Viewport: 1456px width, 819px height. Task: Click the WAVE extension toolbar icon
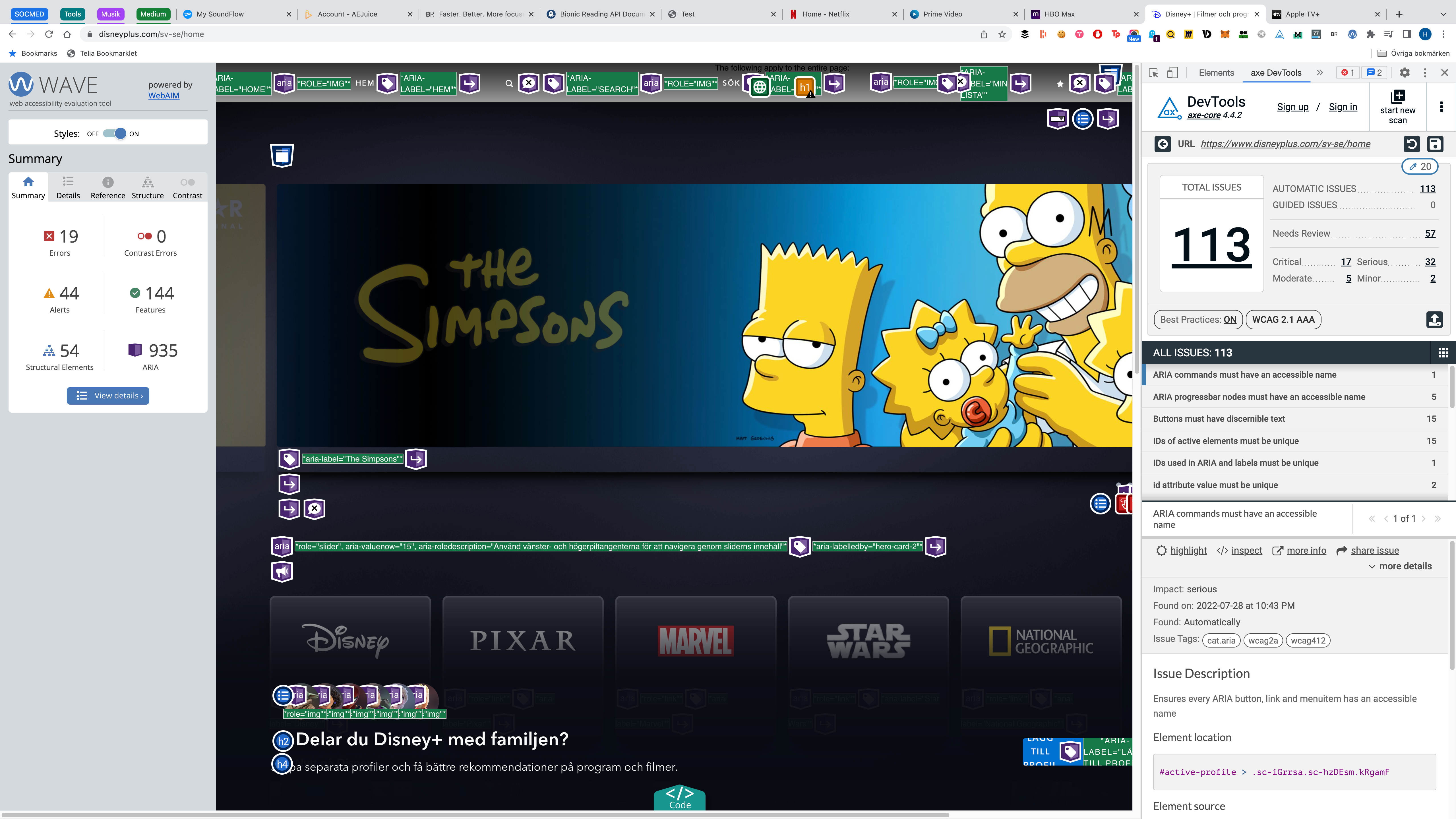point(1352,34)
